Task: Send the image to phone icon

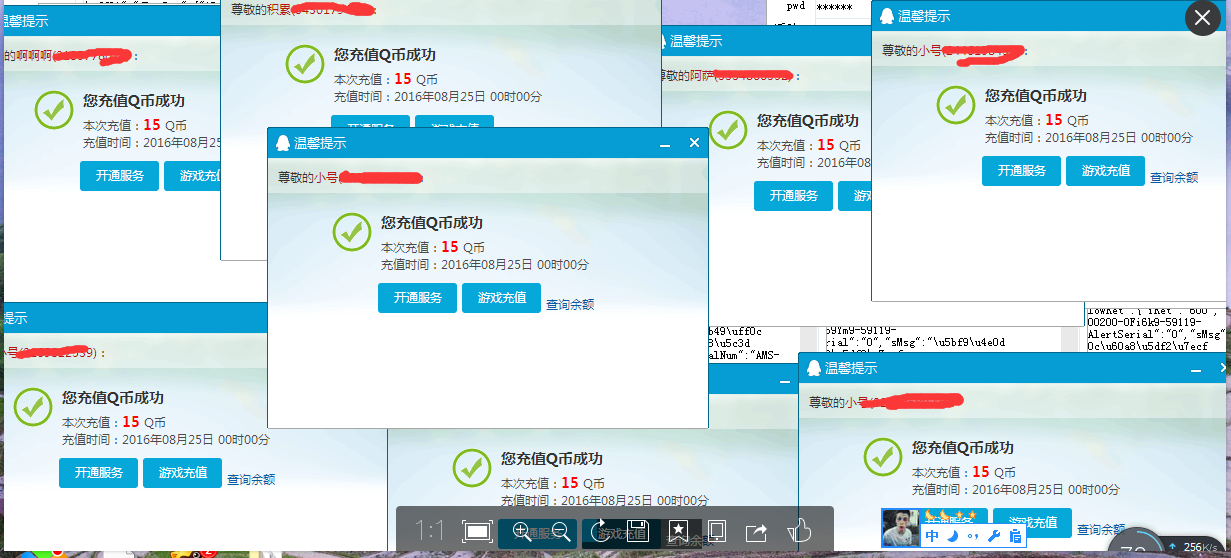Action: click(717, 531)
